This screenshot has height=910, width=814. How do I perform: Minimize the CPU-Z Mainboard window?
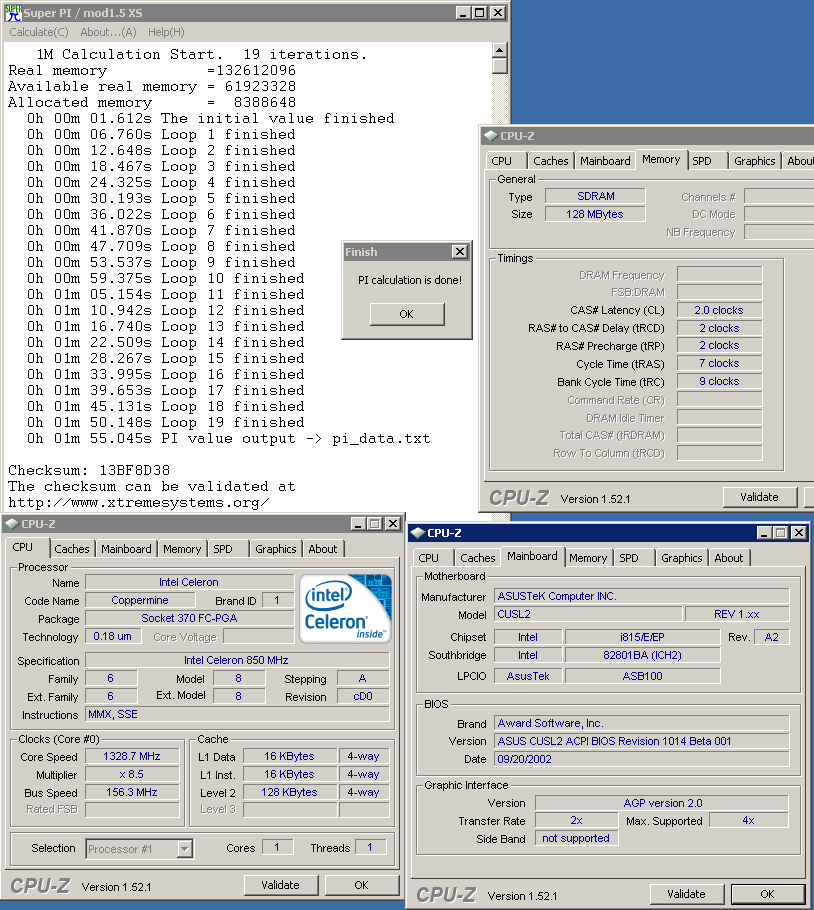pyautogui.click(x=765, y=533)
